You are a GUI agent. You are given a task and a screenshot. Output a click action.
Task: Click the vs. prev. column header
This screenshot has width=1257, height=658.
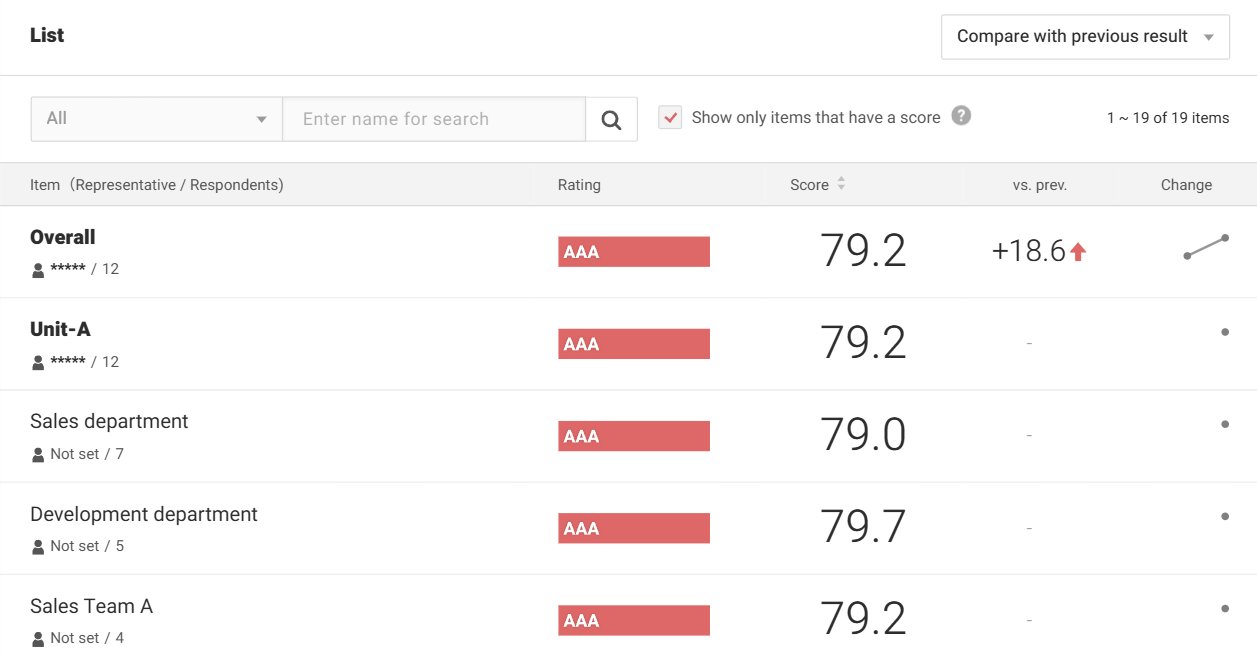pos(1039,185)
